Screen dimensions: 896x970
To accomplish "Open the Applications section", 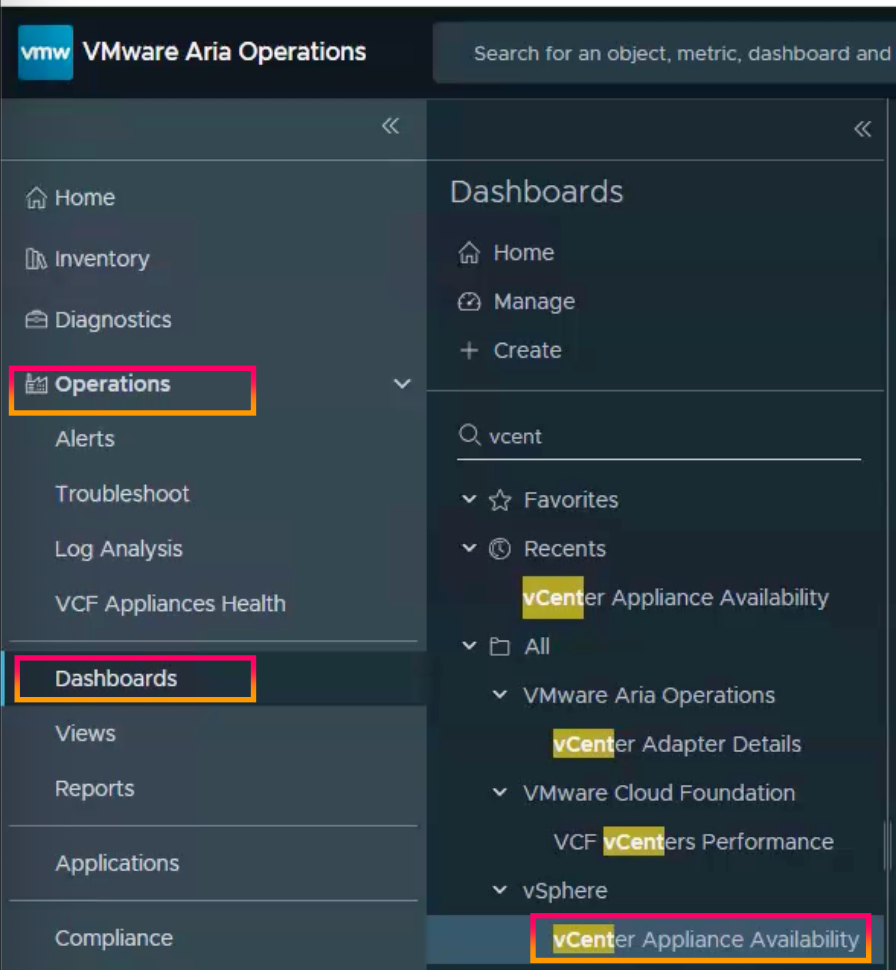I will (x=117, y=864).
